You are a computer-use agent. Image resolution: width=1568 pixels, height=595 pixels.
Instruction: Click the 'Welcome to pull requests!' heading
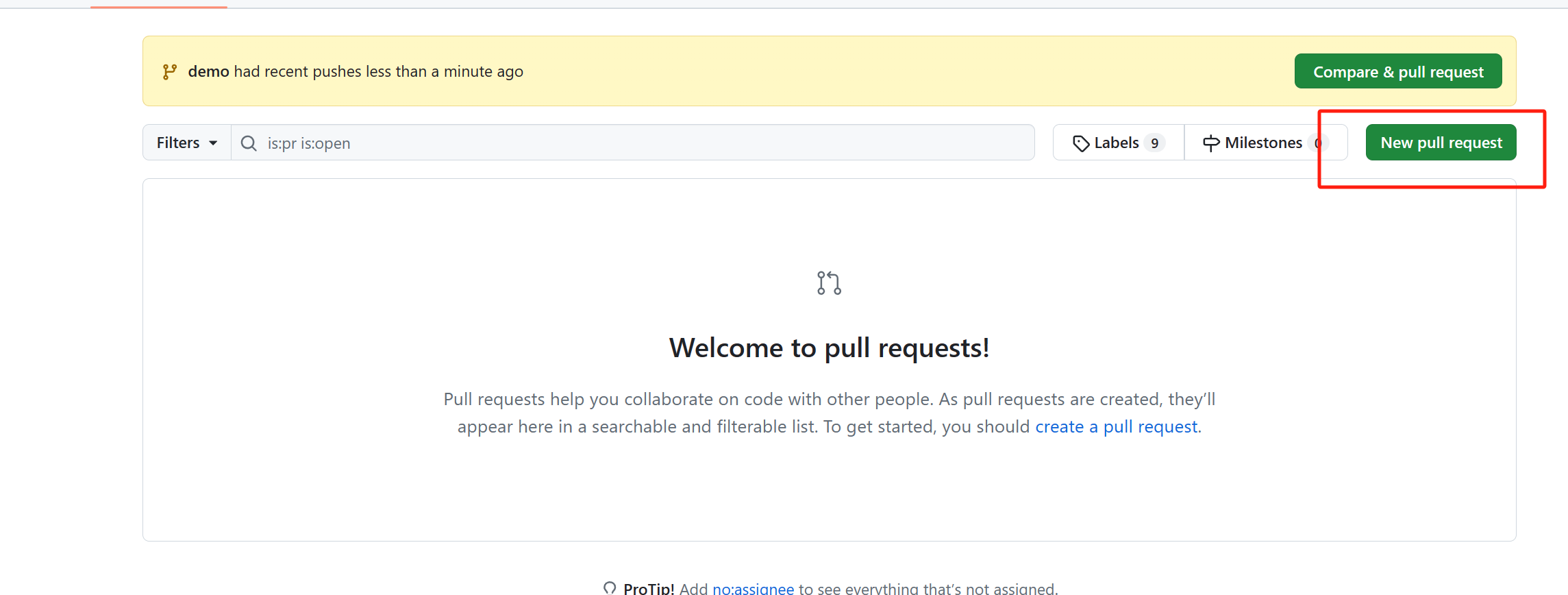tap(829, 348)
